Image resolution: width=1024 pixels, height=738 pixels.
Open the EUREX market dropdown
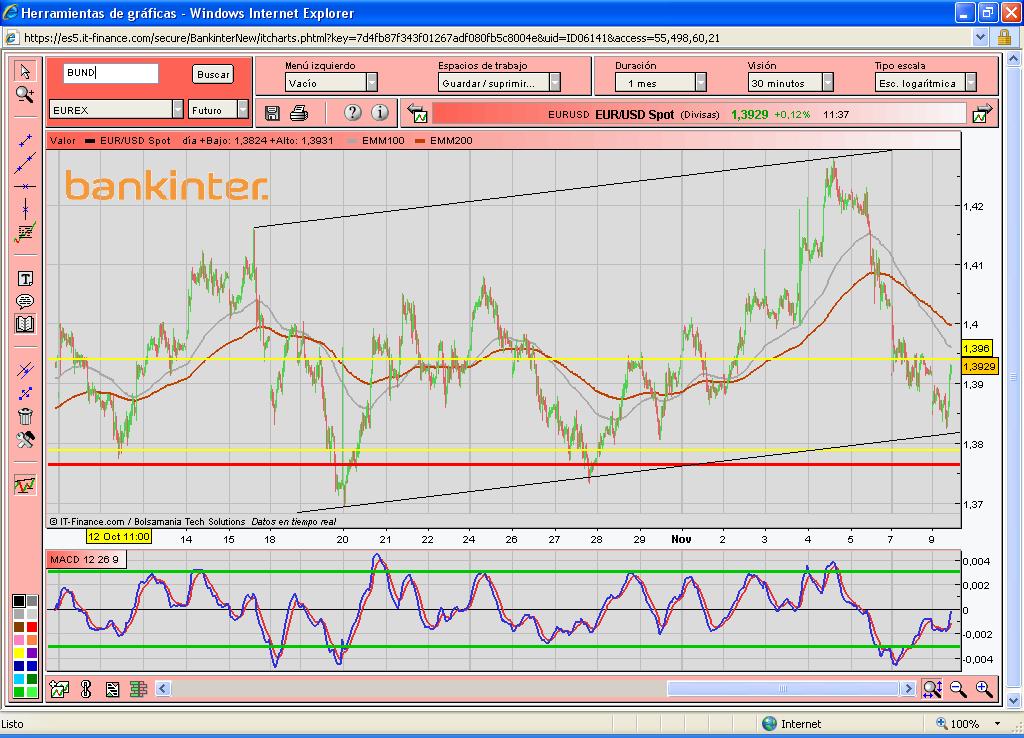177,110
